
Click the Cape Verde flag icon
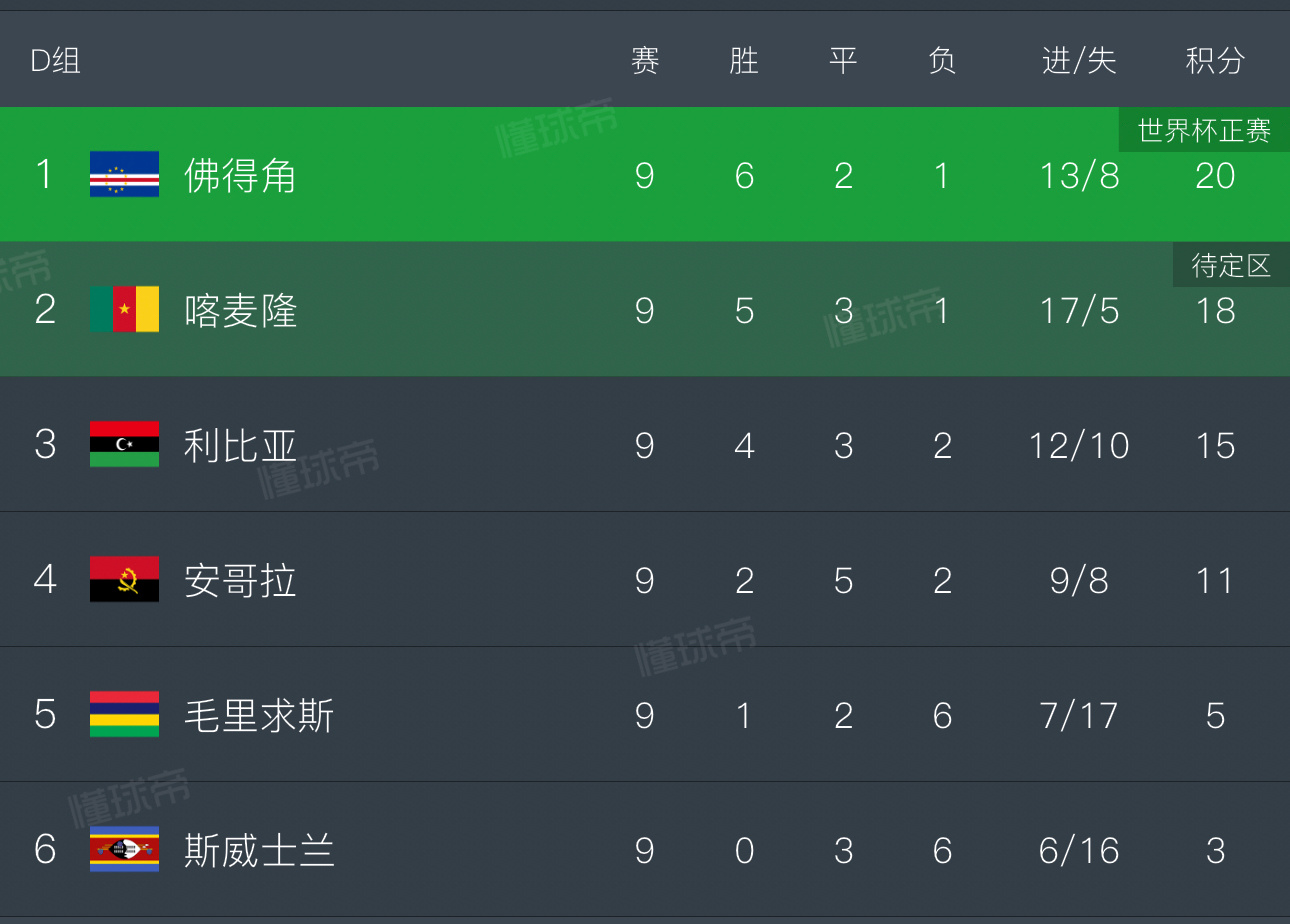click(x=124, y=174)
